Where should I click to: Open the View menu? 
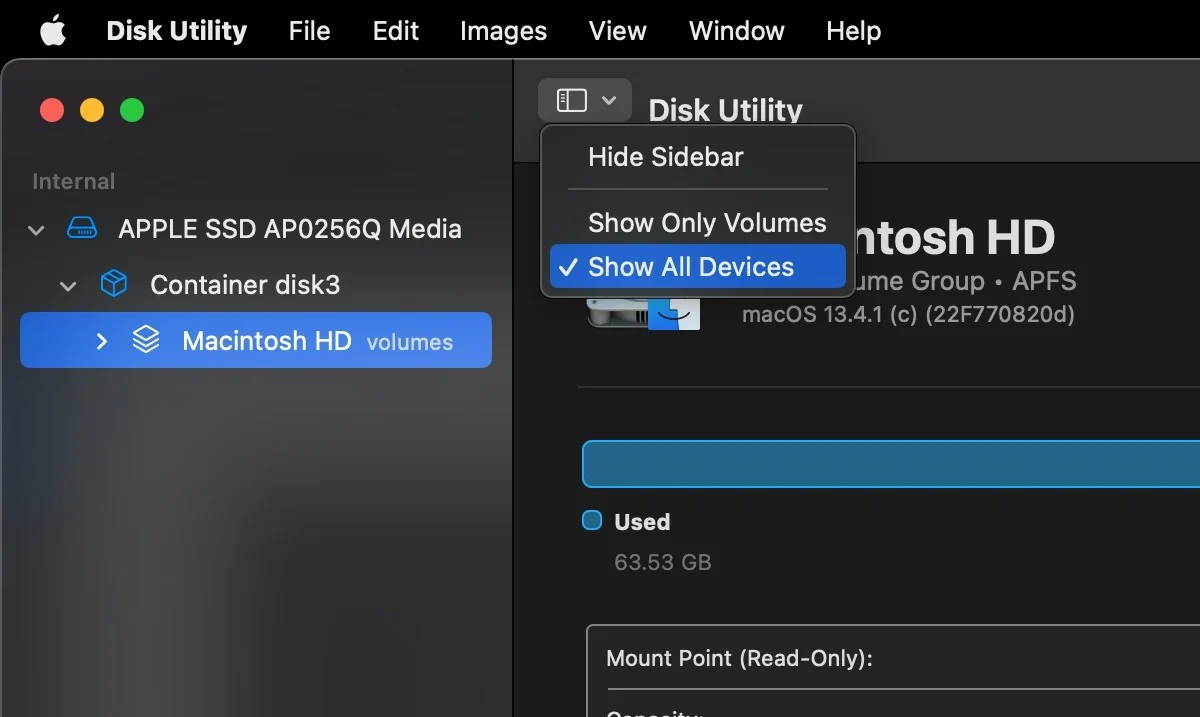617,31
